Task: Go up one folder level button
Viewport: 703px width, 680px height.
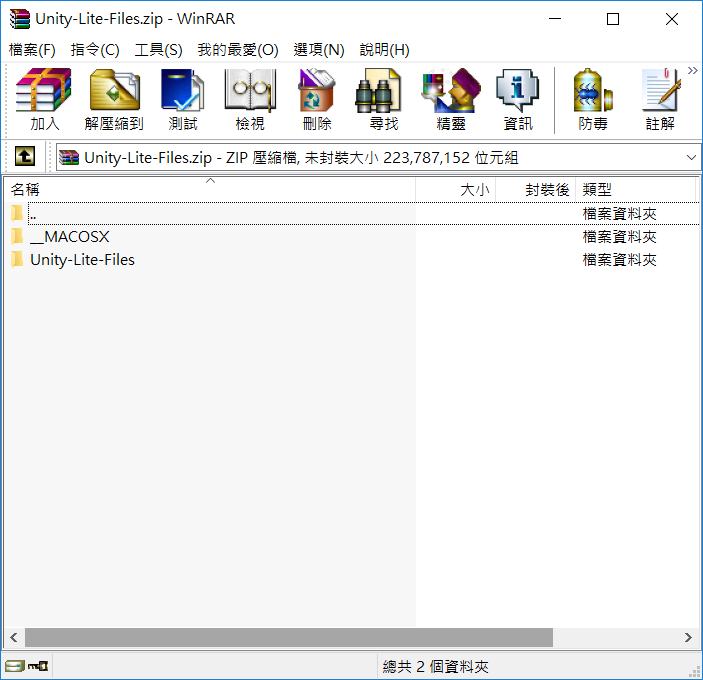Action: pyautogui.click(x=25, y=156)
